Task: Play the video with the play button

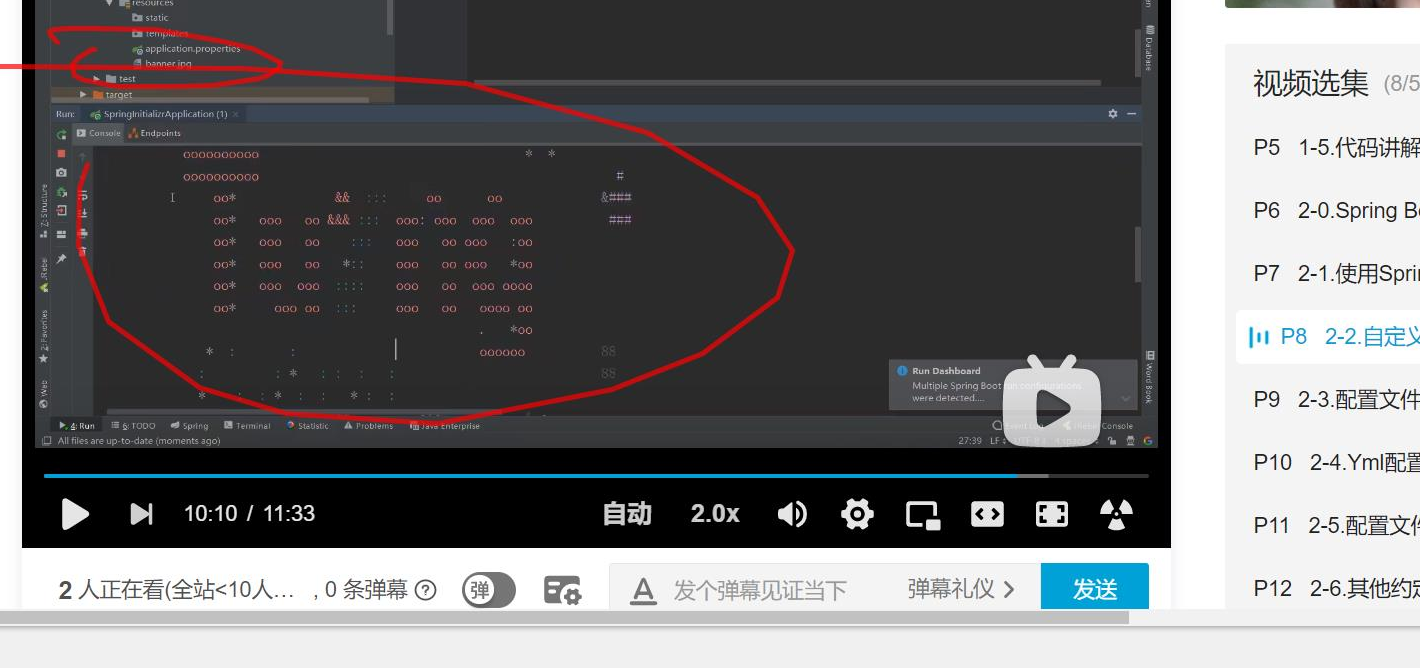Action: pos(75,514)
